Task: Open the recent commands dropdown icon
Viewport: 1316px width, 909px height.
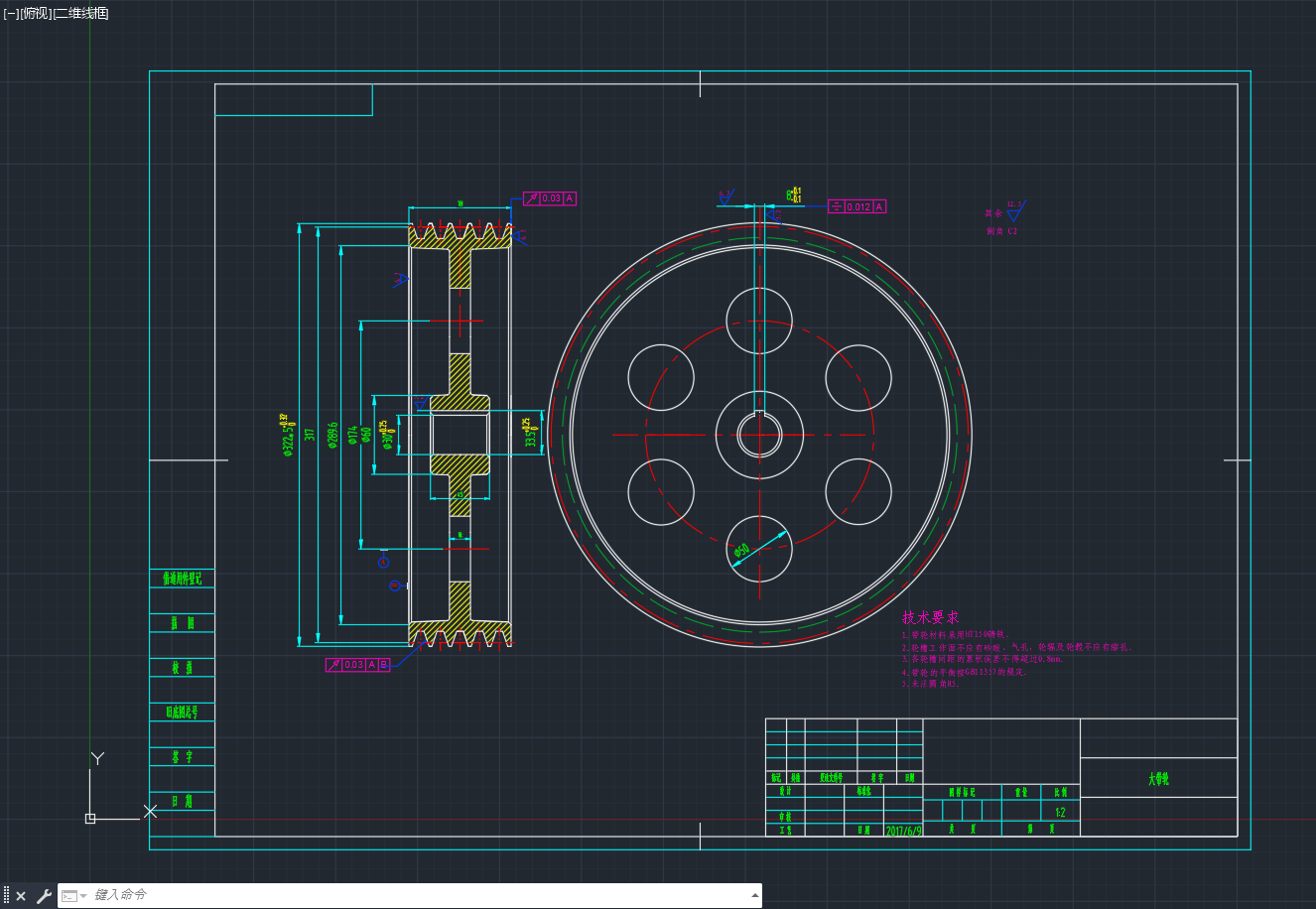Action: pyautogui.click(x=73, y=896)
